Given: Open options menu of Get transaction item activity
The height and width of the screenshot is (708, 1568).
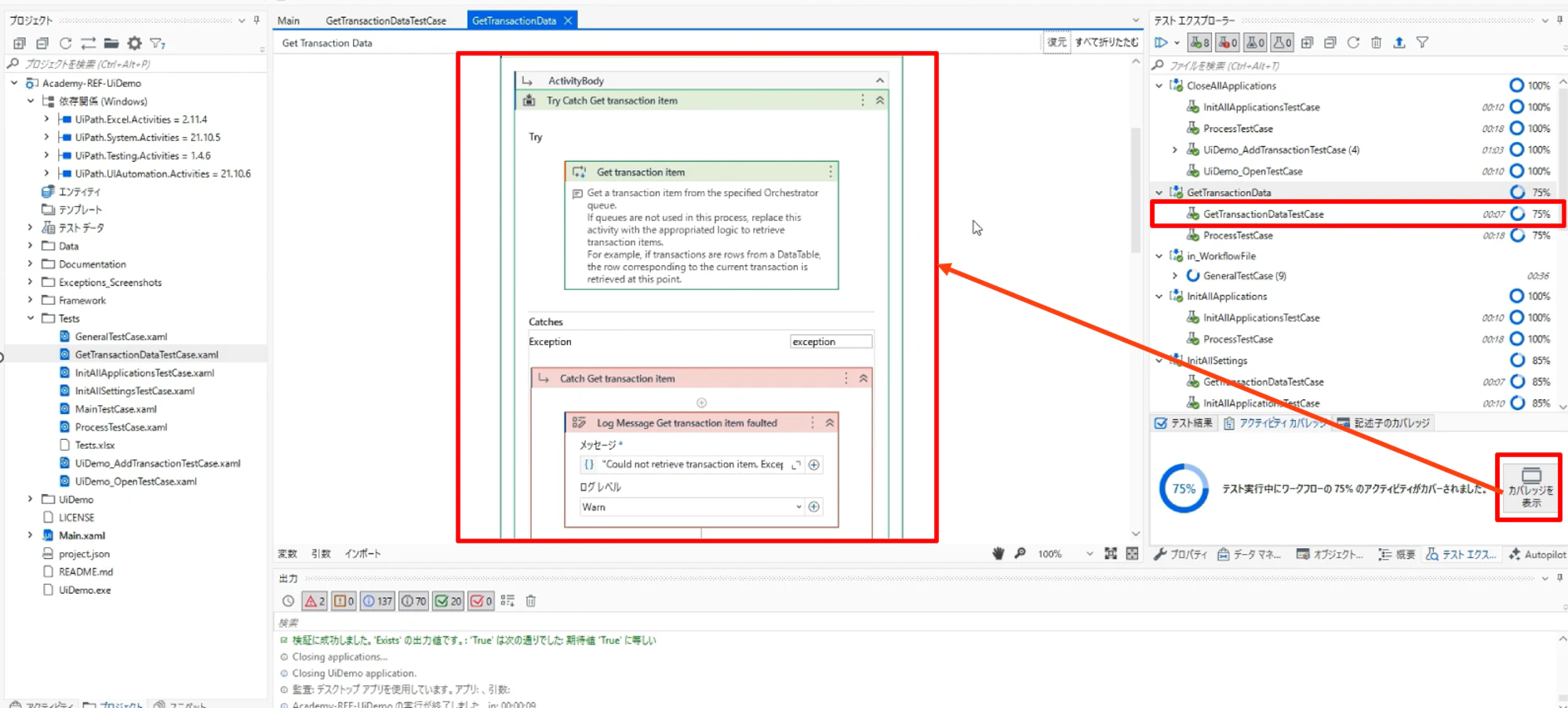Looking at the screenshot, I should pos(831,172).
